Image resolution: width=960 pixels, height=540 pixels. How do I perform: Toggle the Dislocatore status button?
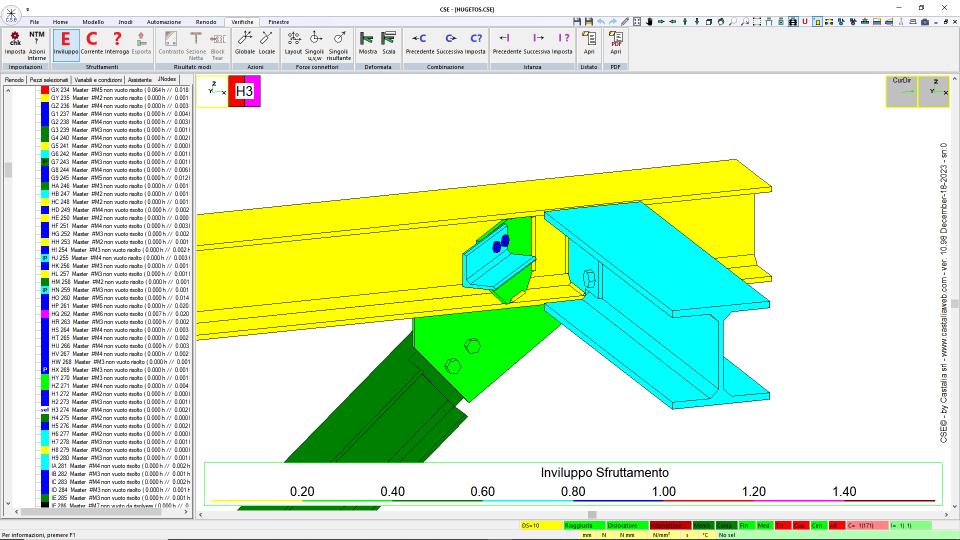click(627, 526)
